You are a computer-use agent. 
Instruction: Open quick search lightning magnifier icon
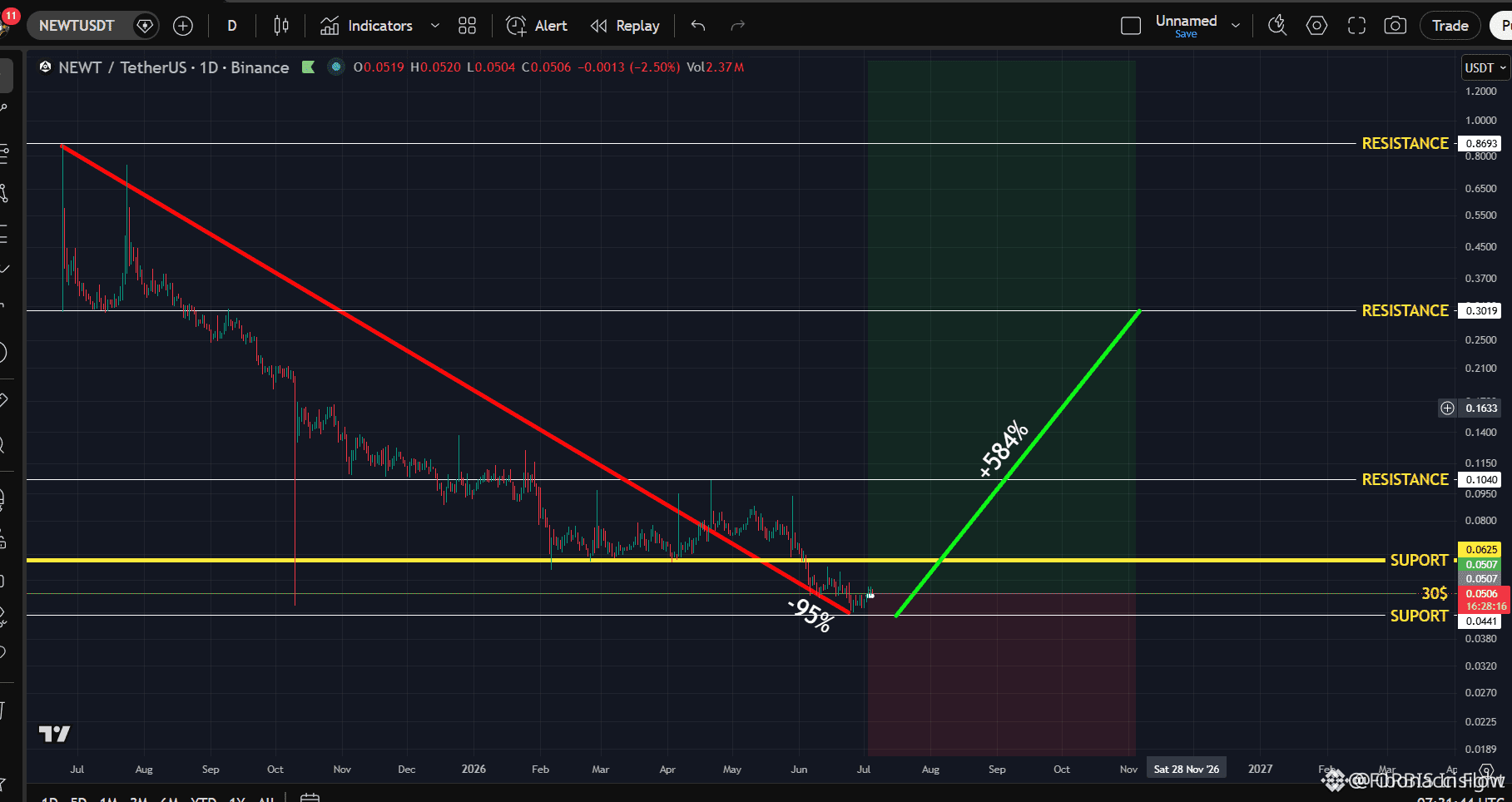[x=1277, y=26]
